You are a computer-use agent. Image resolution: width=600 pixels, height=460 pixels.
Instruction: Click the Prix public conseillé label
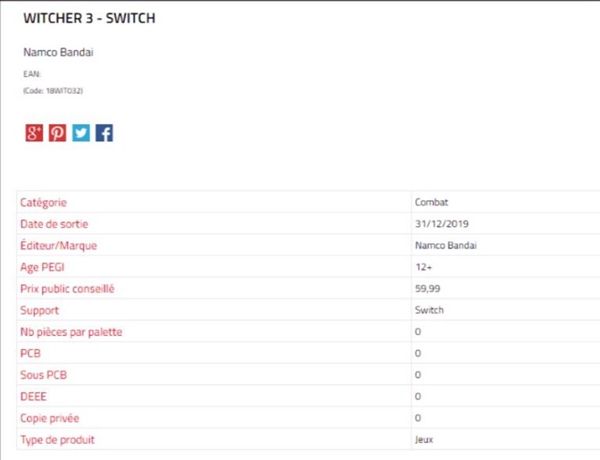(67, 289)
